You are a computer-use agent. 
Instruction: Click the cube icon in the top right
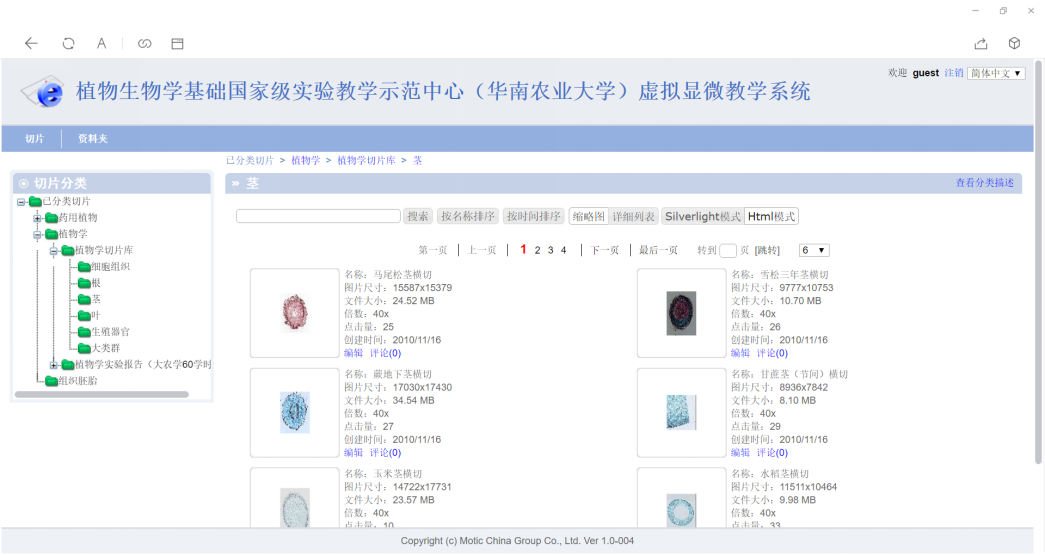pyautogui.click(x=1014, y=43)
